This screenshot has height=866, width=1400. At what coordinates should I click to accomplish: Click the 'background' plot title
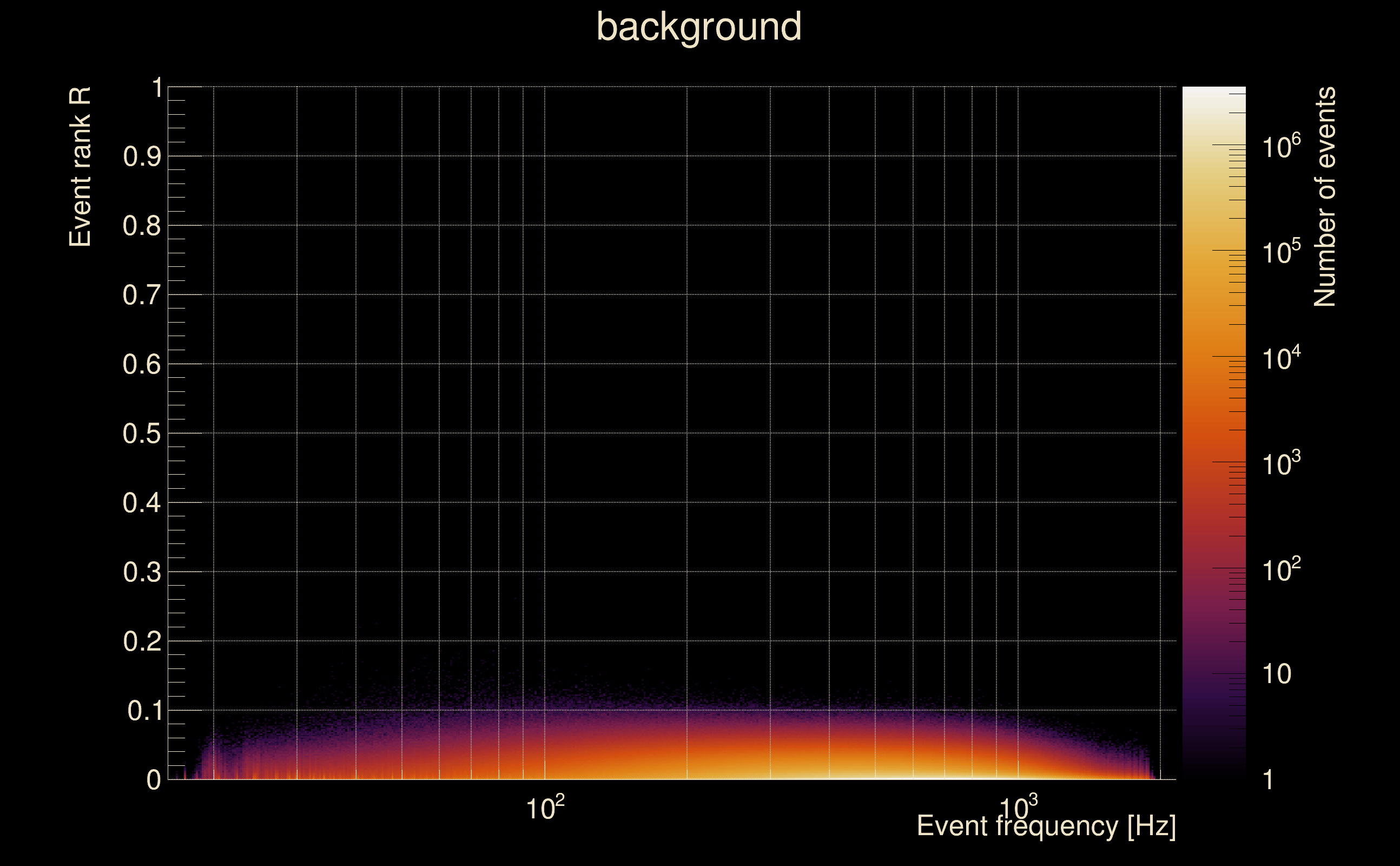[x=698, y=27]
